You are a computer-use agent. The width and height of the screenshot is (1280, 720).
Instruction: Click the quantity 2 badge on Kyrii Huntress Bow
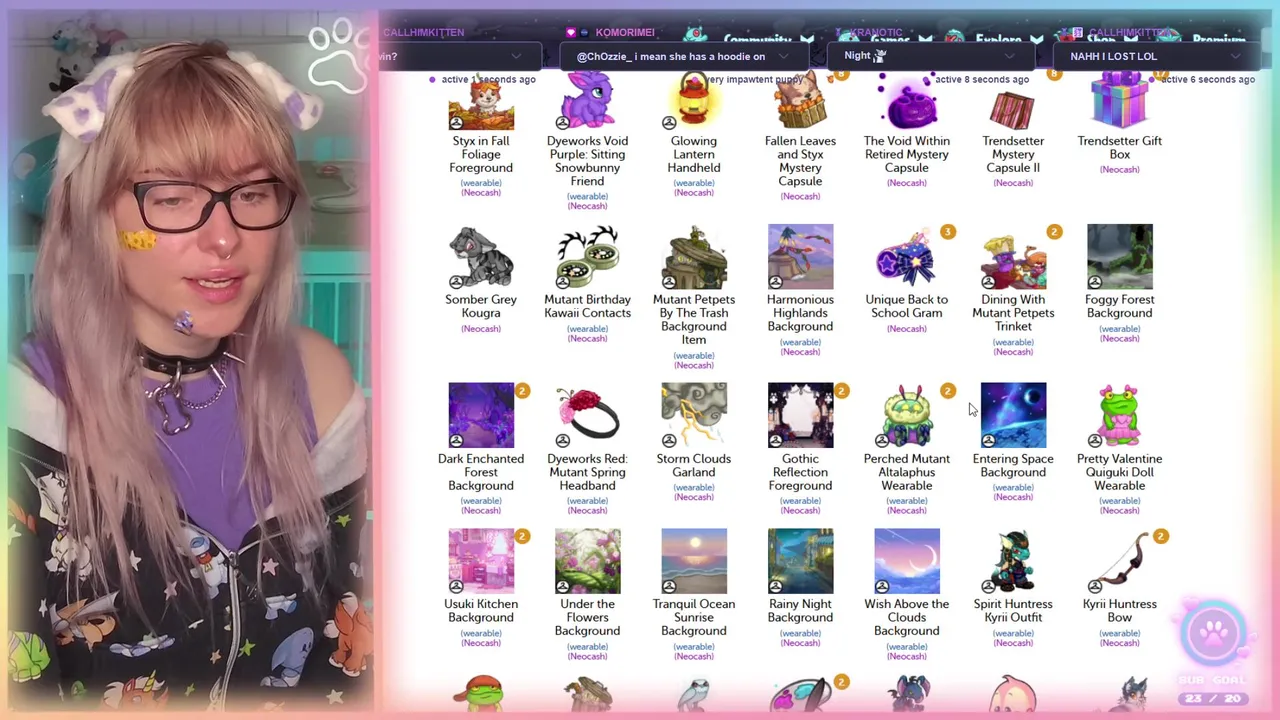click(1160, 537)
